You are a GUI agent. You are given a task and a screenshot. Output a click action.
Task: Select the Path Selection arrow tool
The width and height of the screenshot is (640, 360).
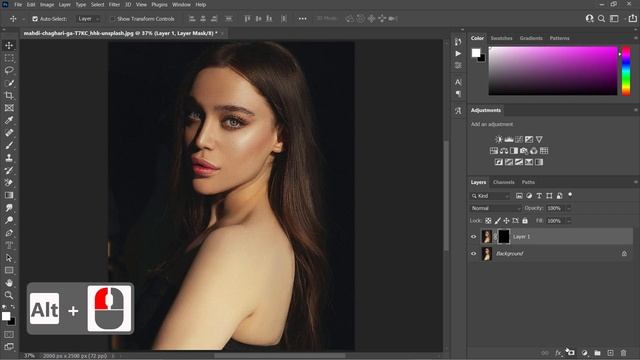[x=9, y=258]
